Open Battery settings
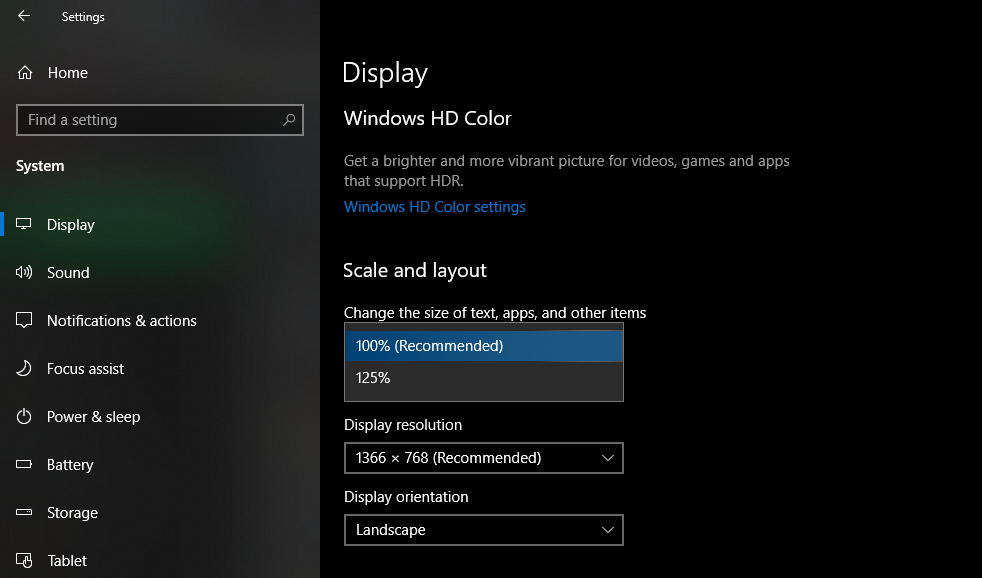The height and width of the screenshot is (578, 982). [x=70, y=465]
